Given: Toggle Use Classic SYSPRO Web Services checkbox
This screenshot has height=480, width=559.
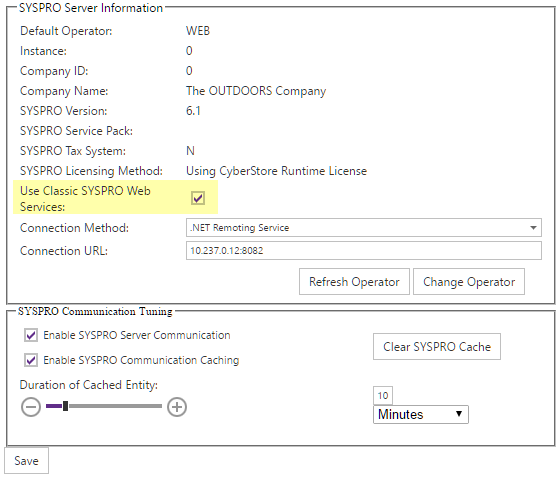Looking at the screenshot, I should pos(198,198).
